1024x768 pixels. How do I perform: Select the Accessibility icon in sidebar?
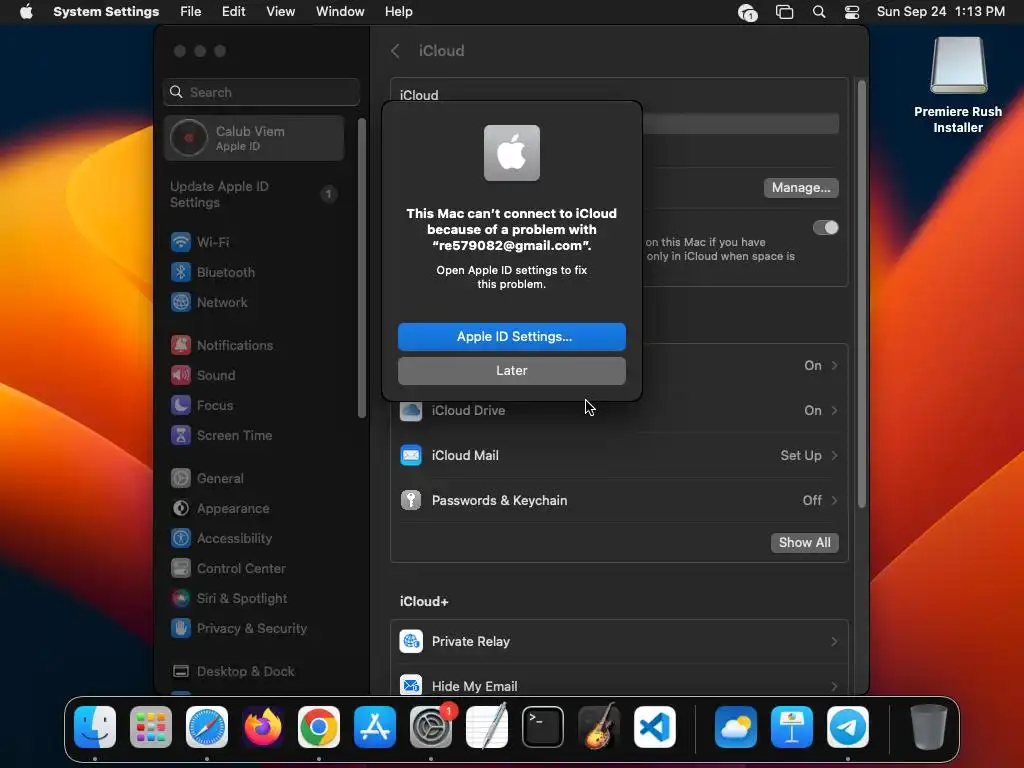click(181, 538)
